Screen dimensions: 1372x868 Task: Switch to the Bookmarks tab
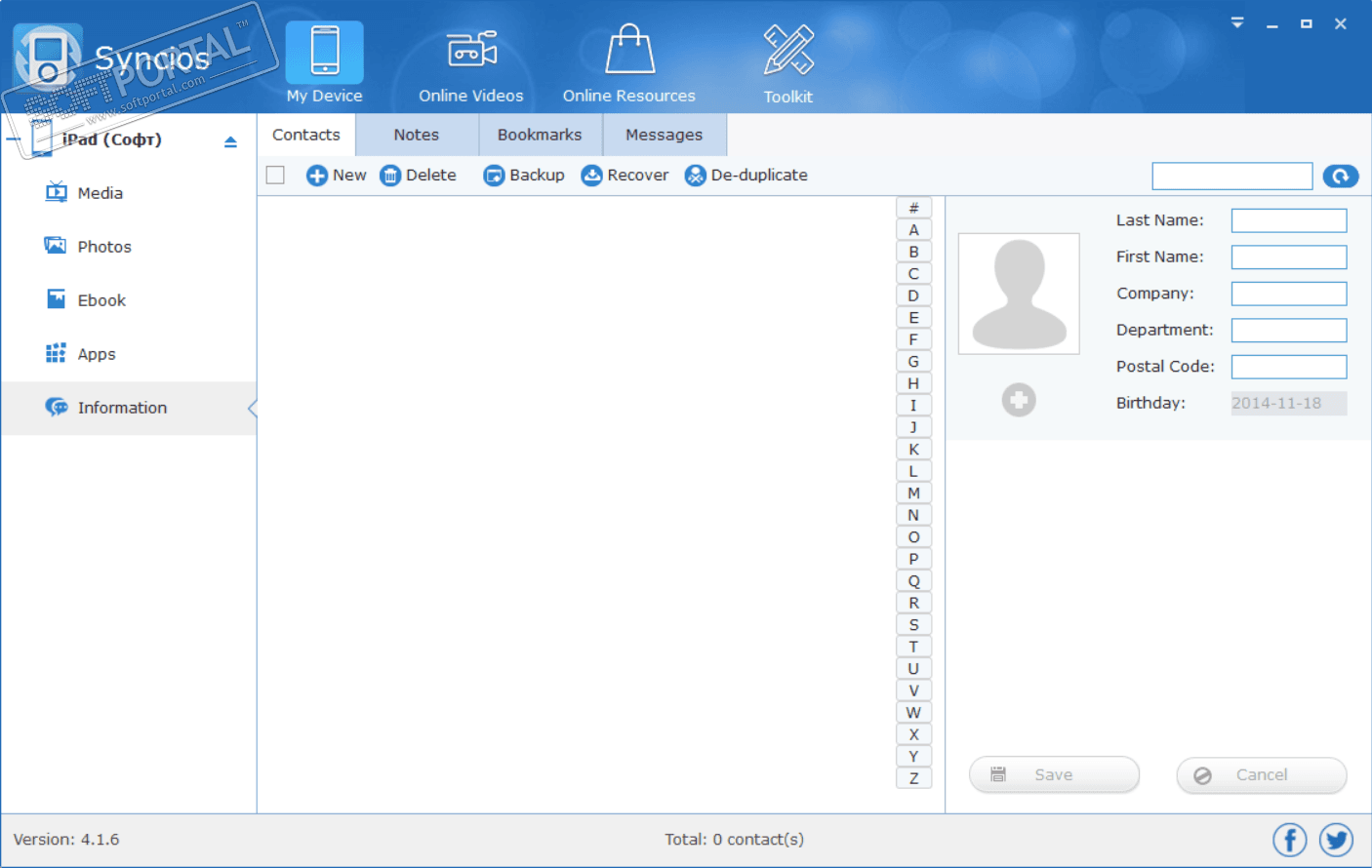click(540, 135)
